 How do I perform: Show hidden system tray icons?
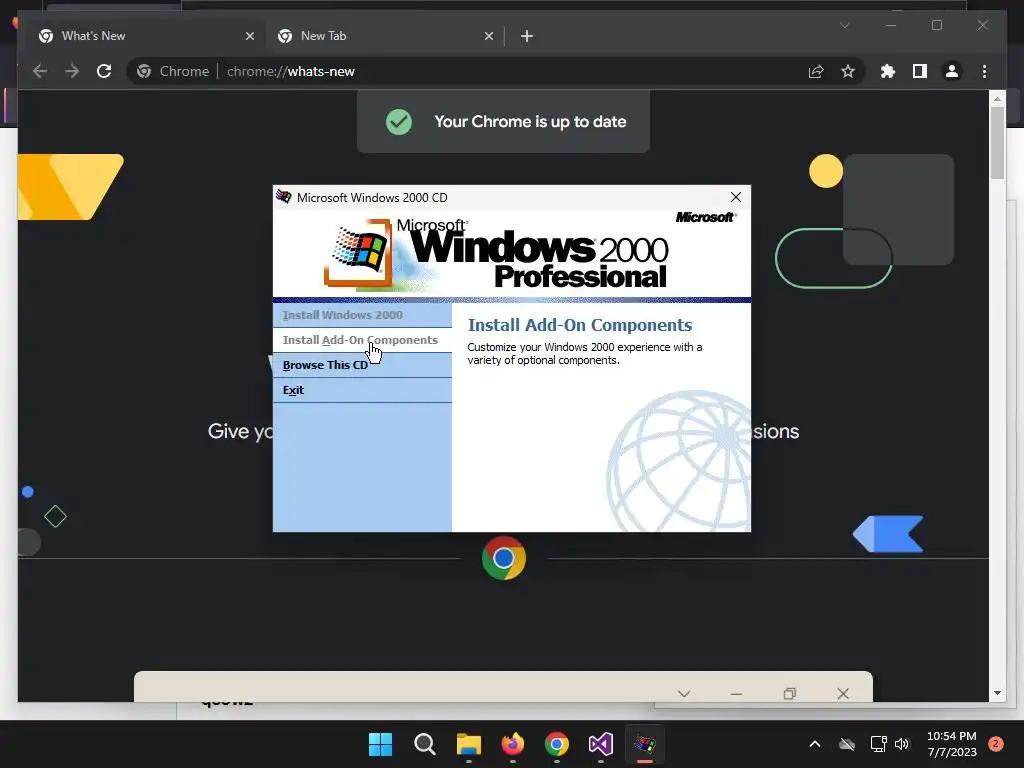click(814, 744)
